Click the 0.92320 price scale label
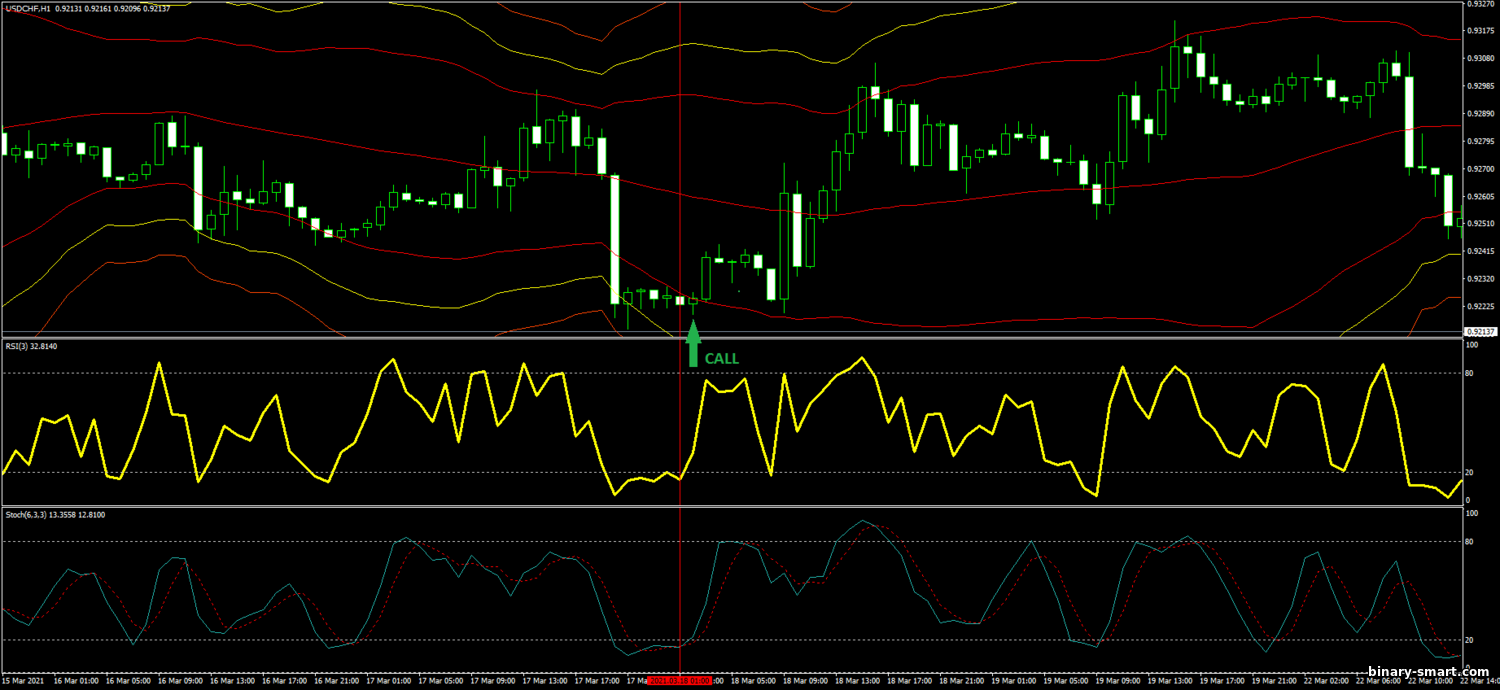 coord(1480,278)
